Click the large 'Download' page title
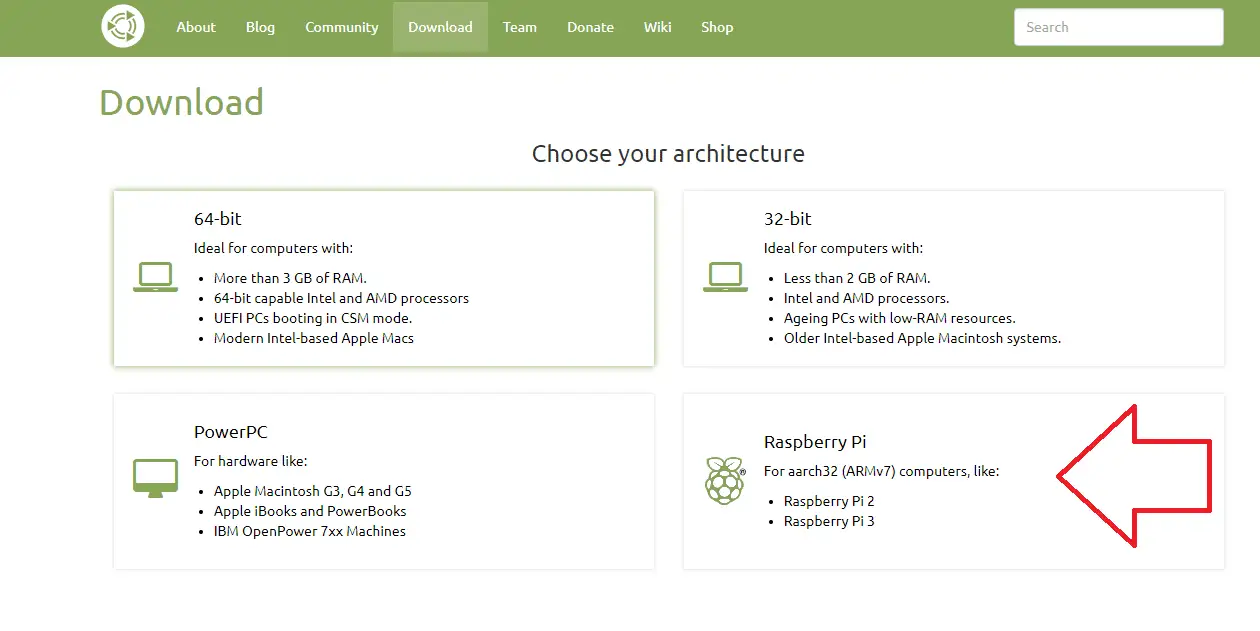The height and width of the screenshot is (631, 1260). point(182,102)
